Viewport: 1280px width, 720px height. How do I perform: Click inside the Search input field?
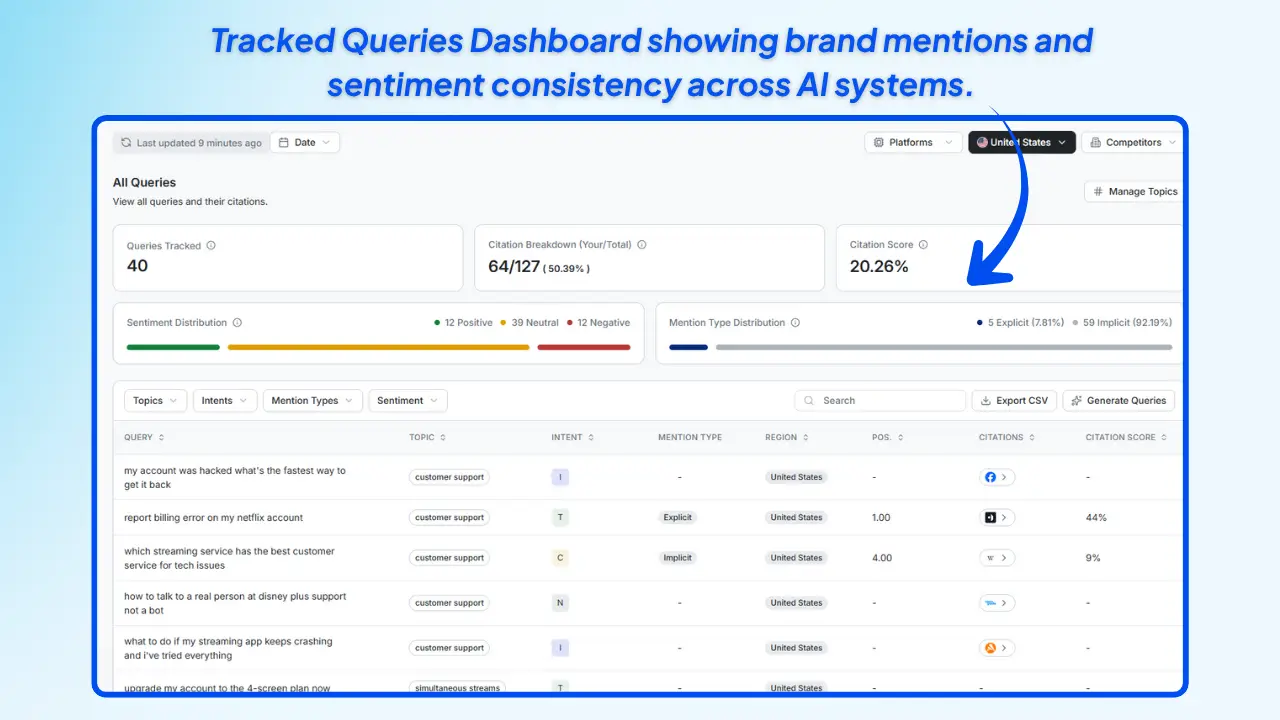tap(880, 400)
